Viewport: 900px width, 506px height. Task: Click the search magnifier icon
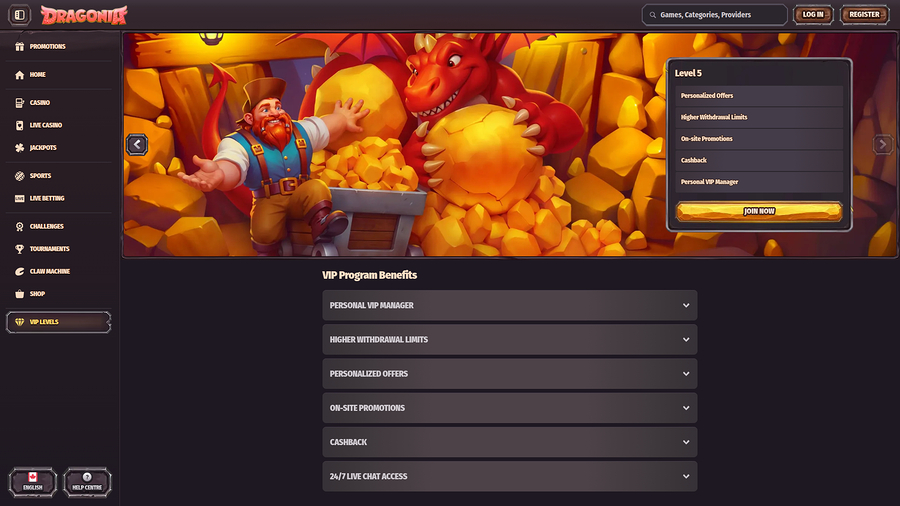(x=653, y=15)
